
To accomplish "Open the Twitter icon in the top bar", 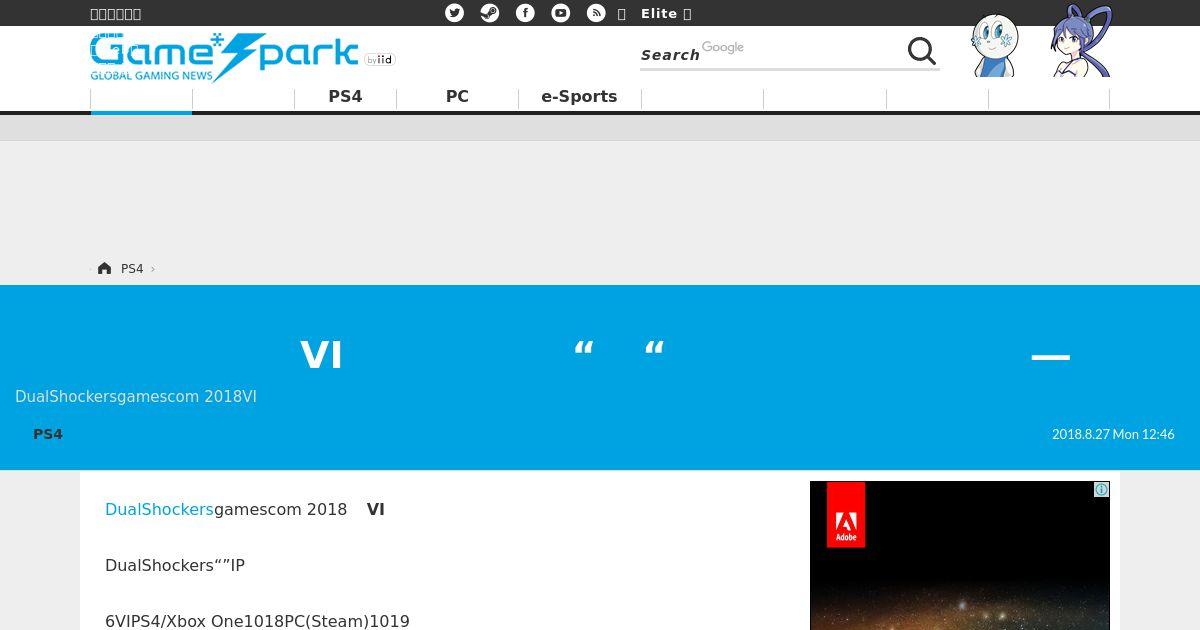I will tap(455, 13).
